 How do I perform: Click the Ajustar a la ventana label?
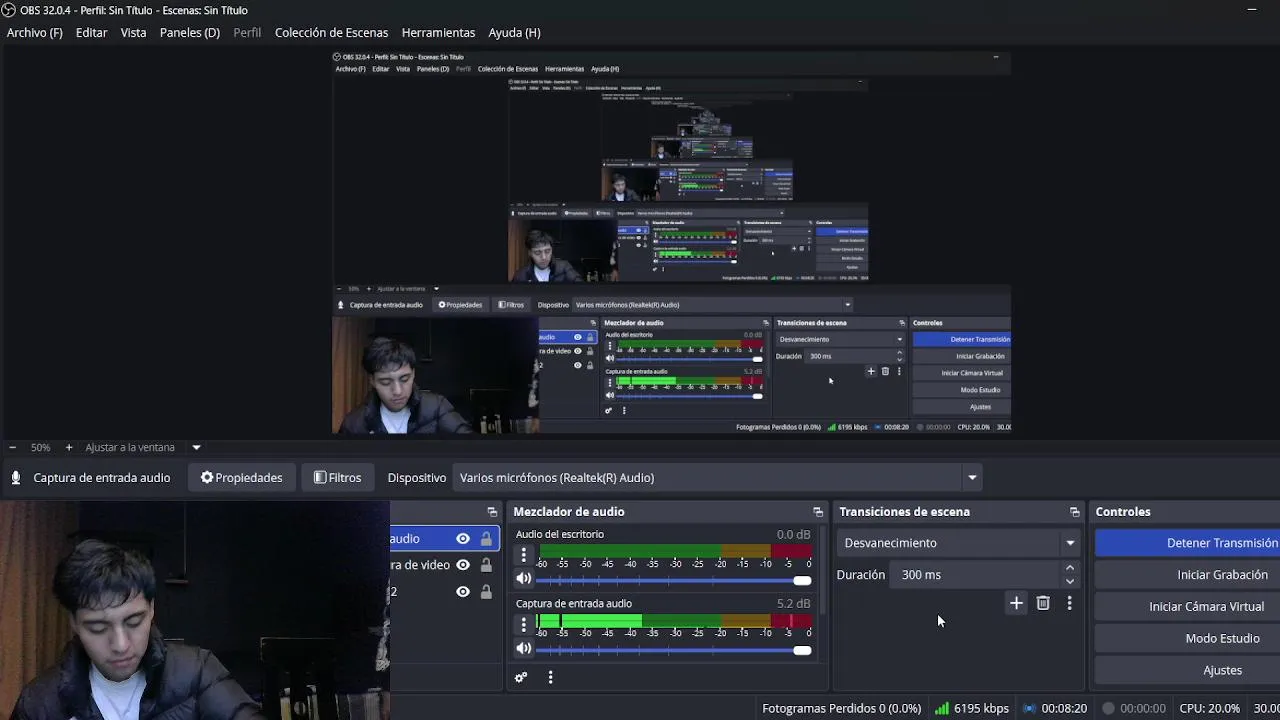click(130, 447)
